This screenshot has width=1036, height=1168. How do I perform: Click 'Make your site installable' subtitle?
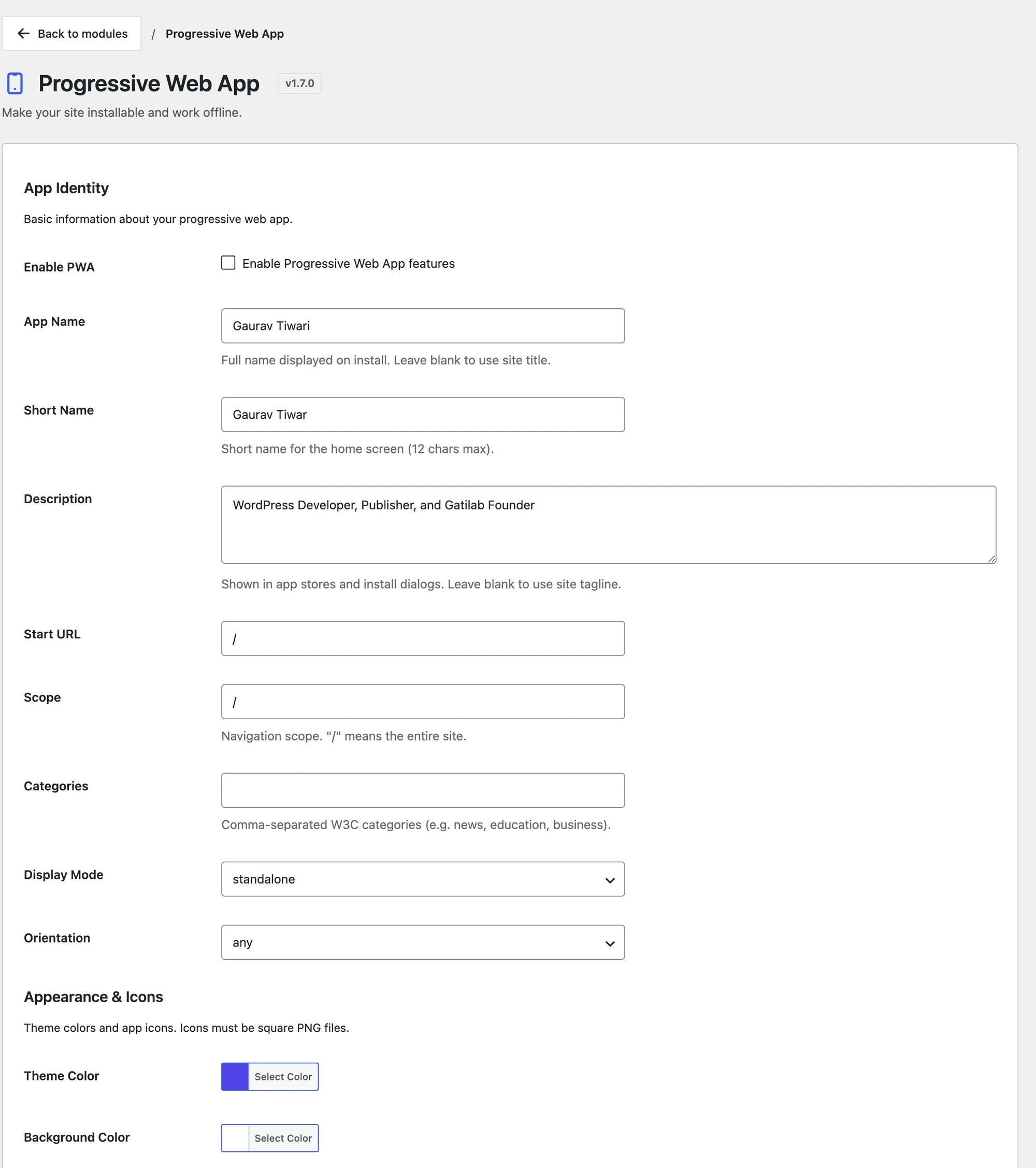pyautogui.click(x=122, y=112)
